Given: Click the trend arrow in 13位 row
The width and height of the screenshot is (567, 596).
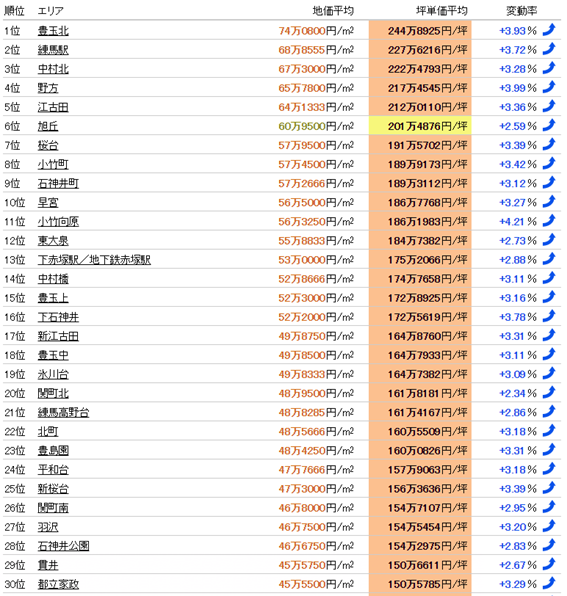Looking at the screenshot, I should click(x=549, y=259).
